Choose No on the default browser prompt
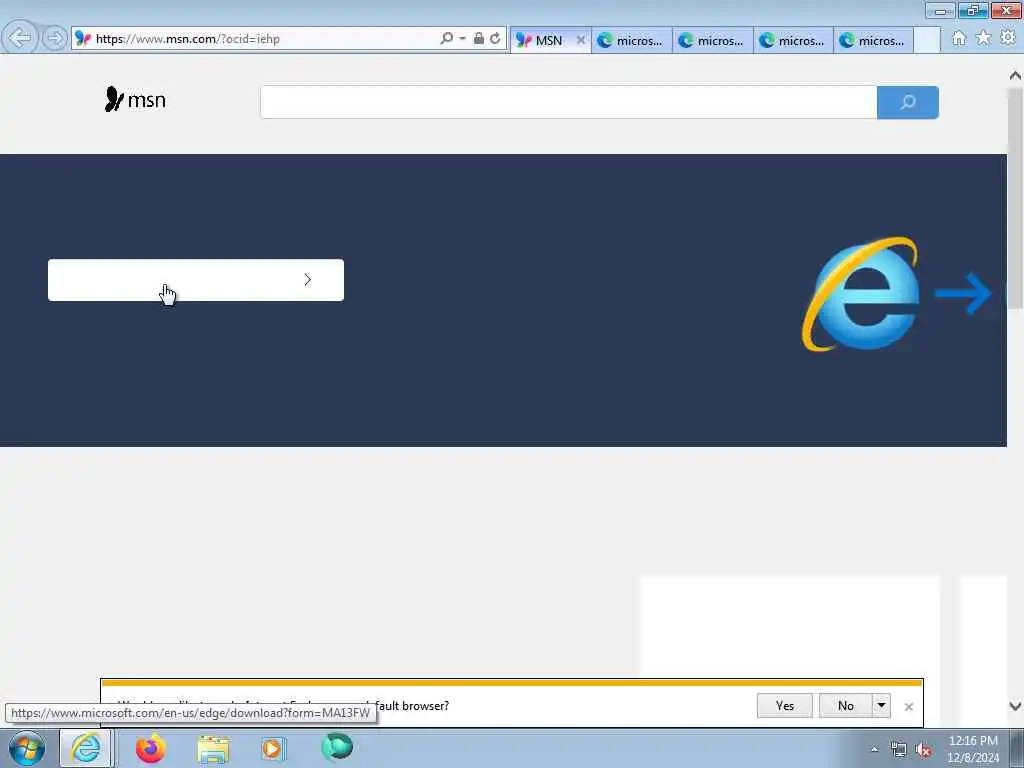The image size is (1024, 768). click(846, 705)
